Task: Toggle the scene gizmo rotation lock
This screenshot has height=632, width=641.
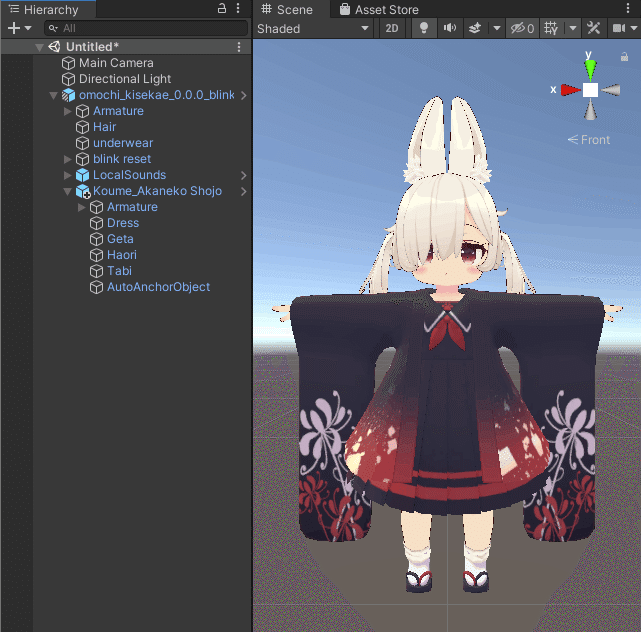Action: (x=624, y=56)
